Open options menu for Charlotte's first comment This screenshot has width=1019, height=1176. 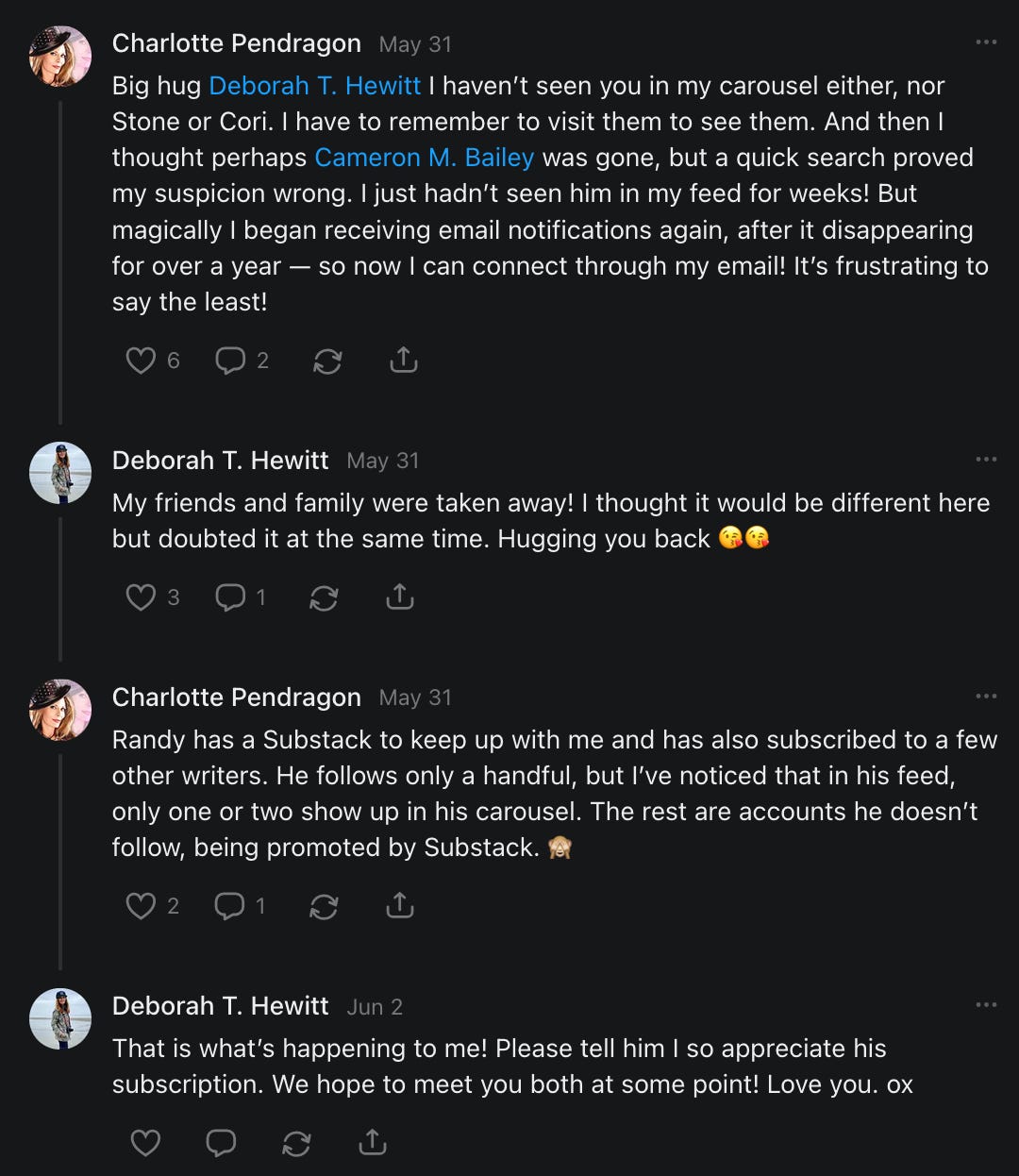[x=986, y=42]
